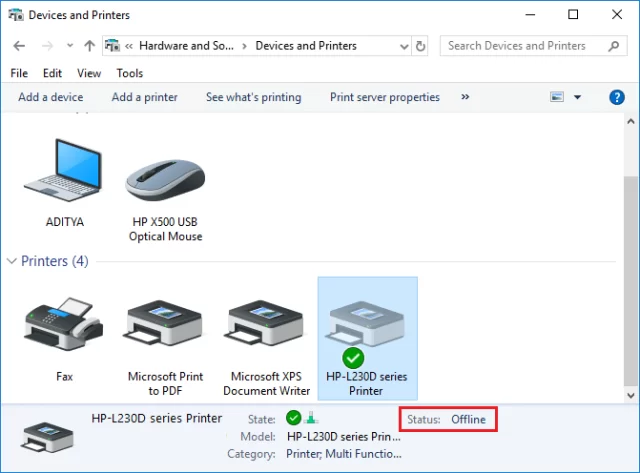The image size is (640, 473).
Task: Collapse the Printers (4) group
Action: [x=11, y=261]
